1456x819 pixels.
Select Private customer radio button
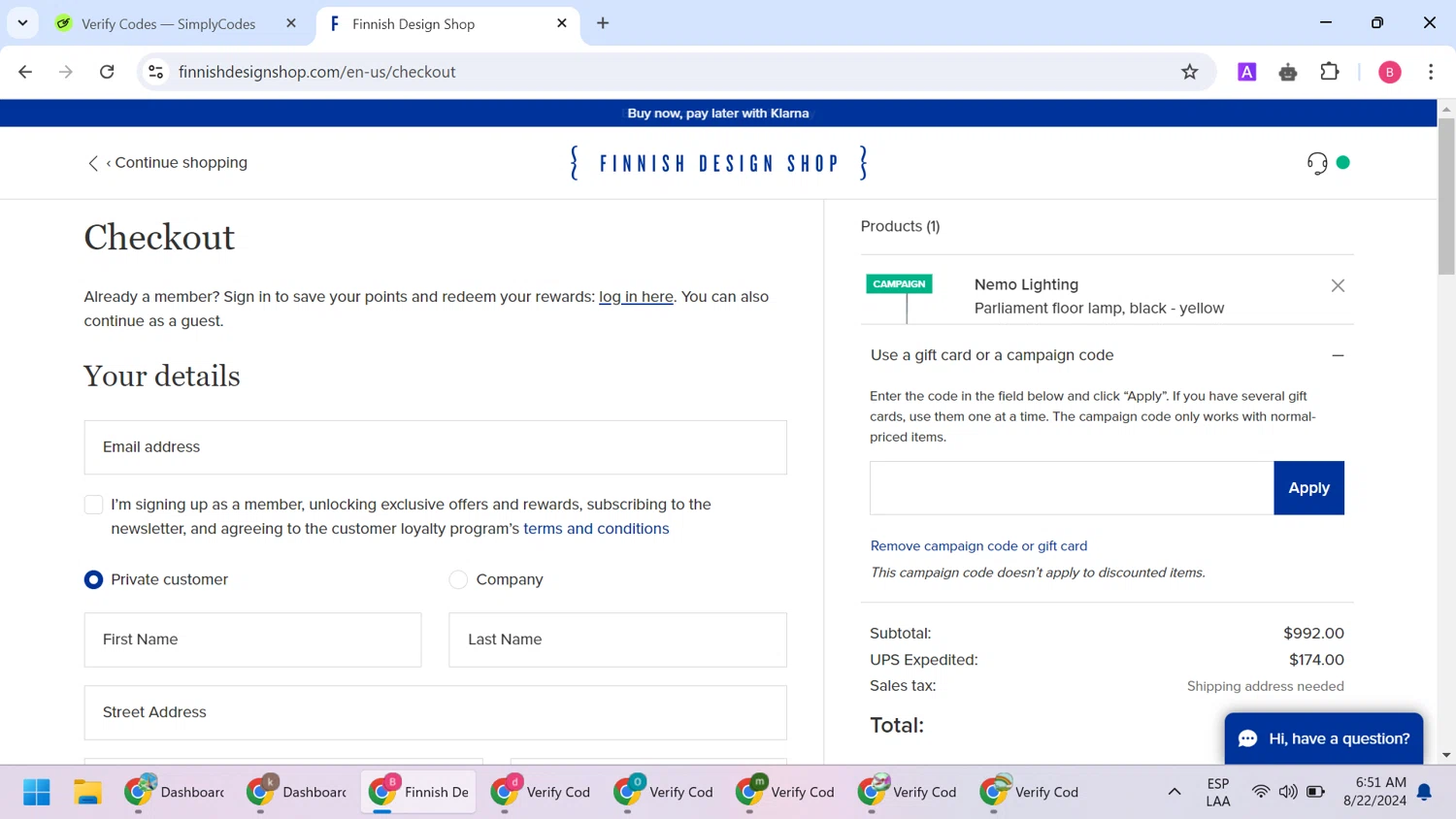[93, 579]
